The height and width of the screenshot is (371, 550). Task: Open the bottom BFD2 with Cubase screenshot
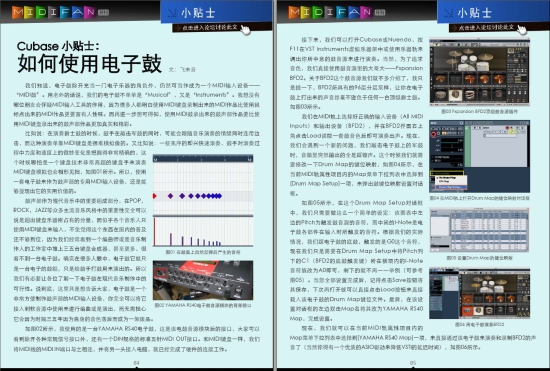click(x=479, y=294)
